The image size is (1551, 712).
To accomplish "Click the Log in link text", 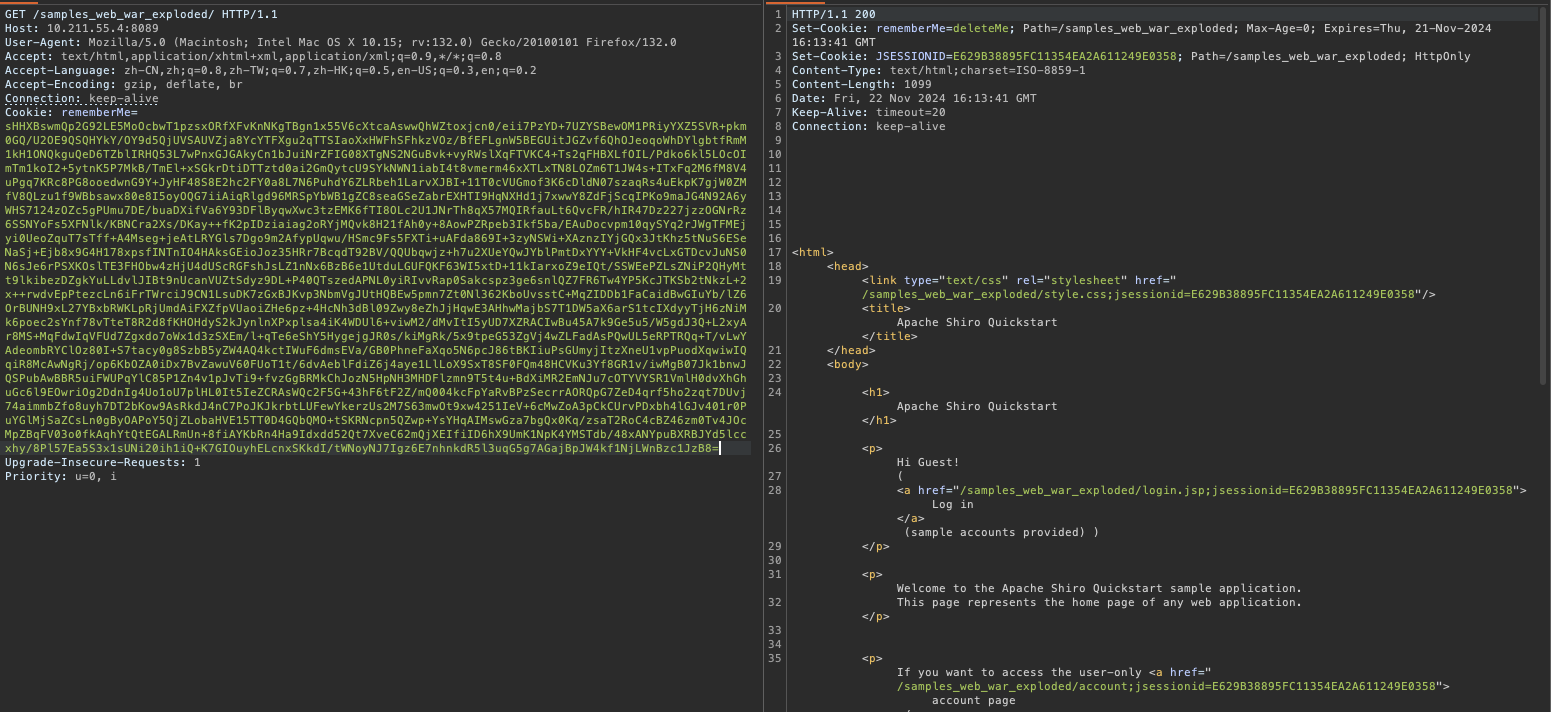I will [x=952, y=504].
